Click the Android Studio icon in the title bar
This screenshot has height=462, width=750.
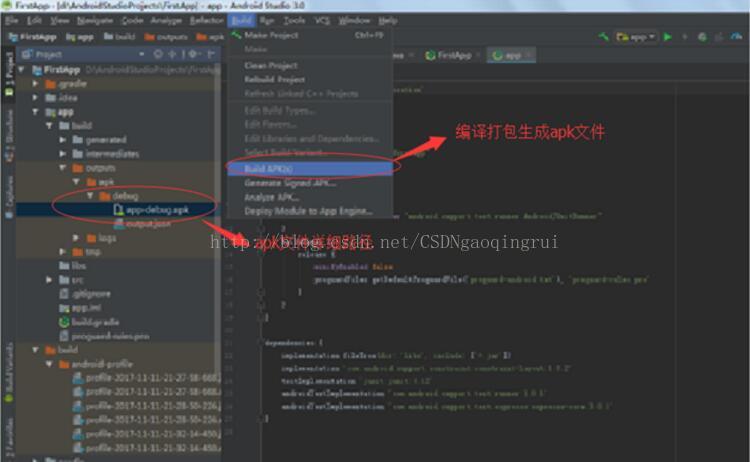[x=7, y=5]
